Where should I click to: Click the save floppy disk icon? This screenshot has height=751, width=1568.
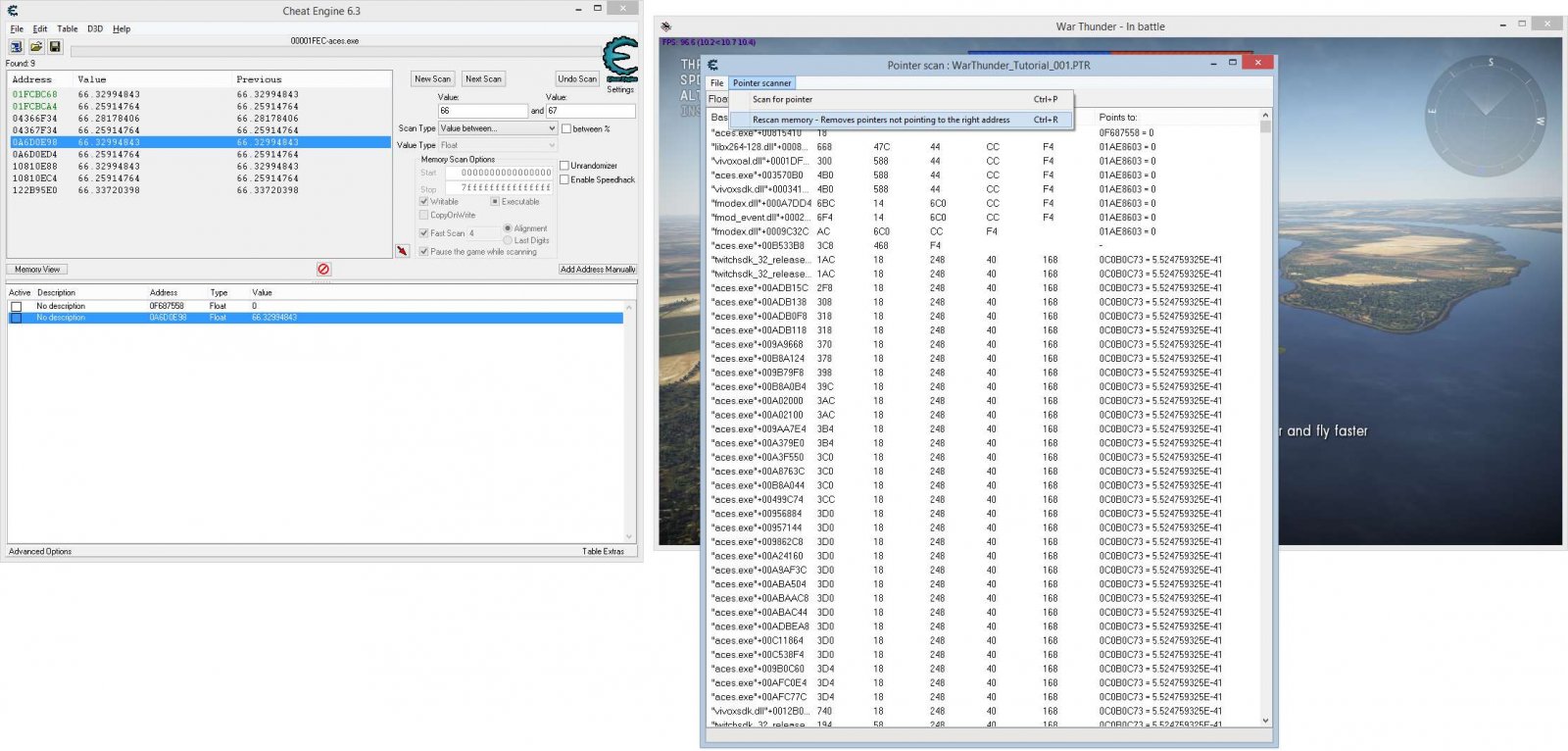[x=55, y=46]
